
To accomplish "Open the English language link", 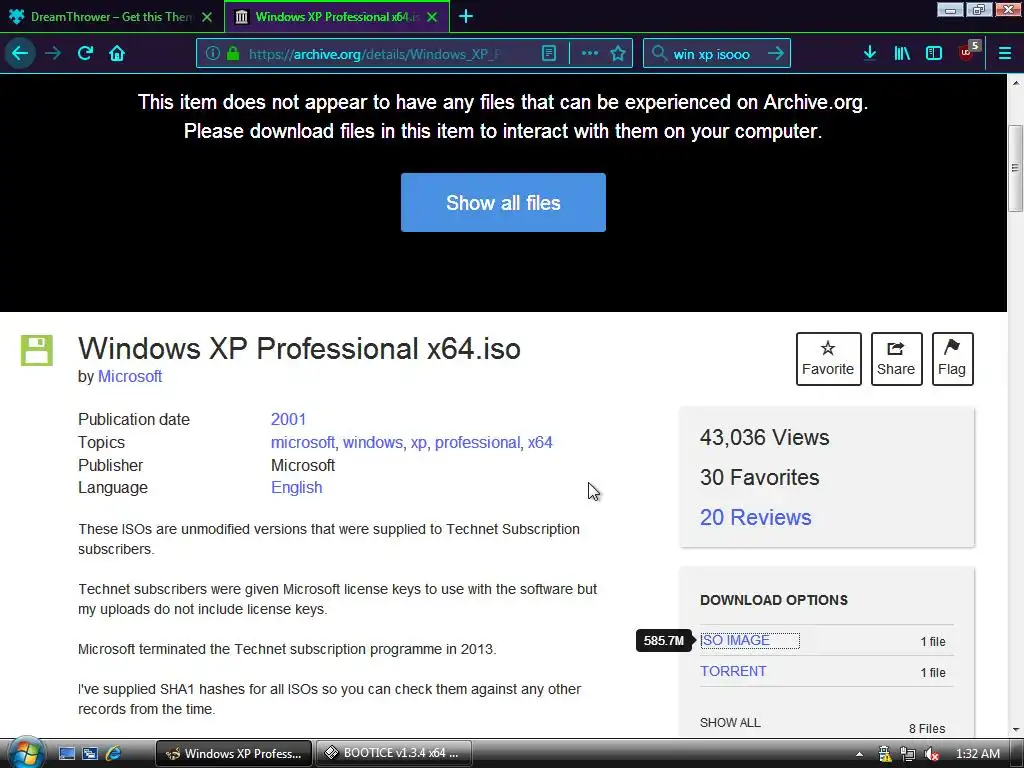I will click(296, 488).
